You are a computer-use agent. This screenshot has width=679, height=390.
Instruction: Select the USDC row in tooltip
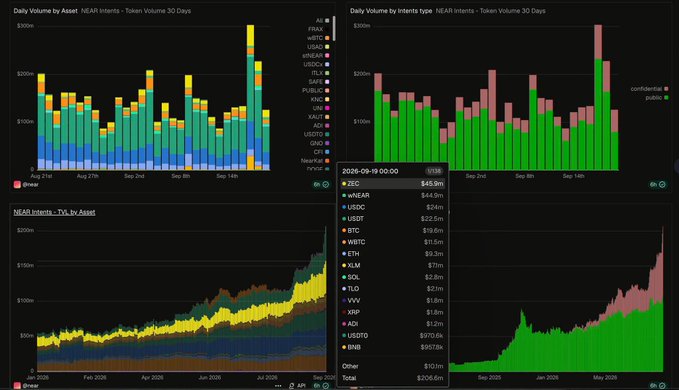point(393,207)
